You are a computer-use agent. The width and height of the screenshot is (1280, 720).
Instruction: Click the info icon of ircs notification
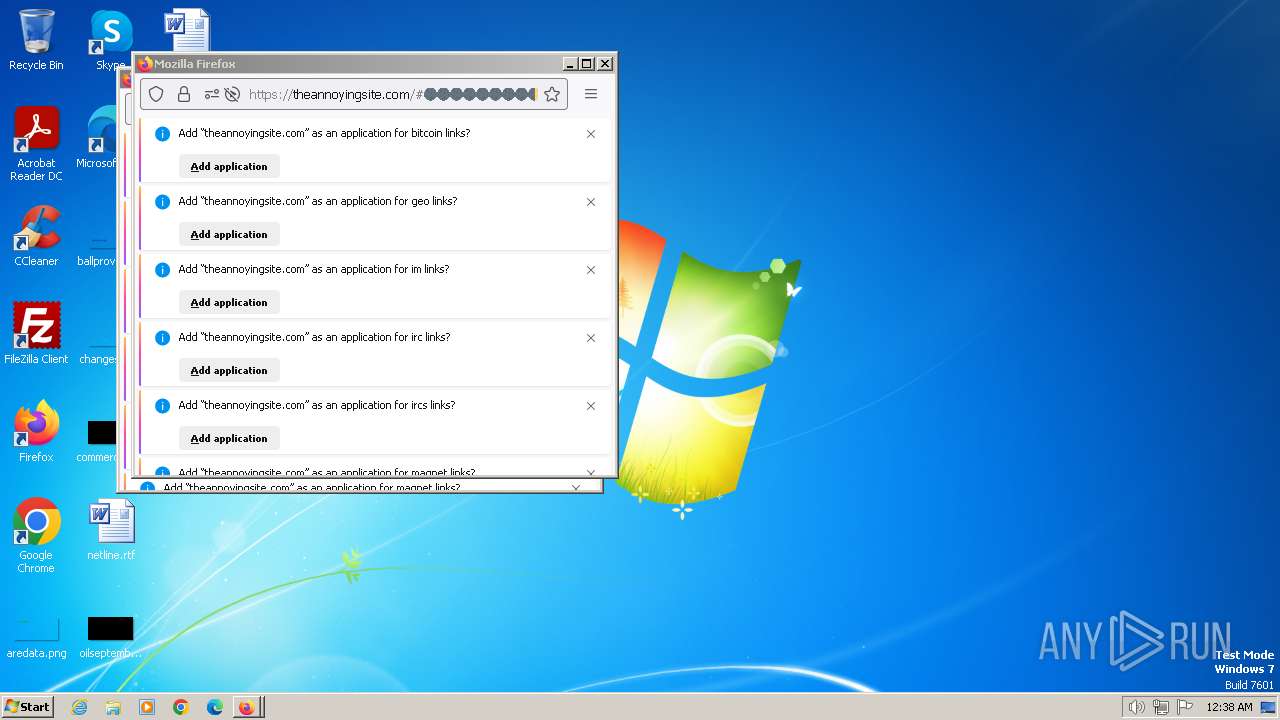pos(163,406)
